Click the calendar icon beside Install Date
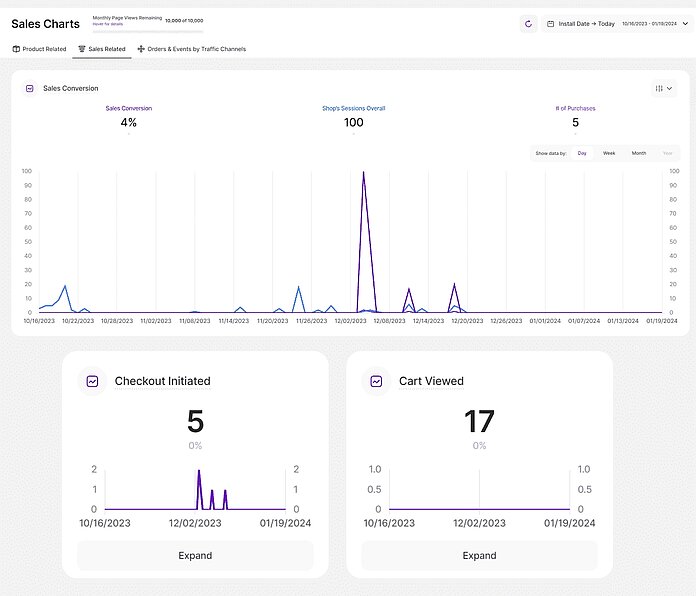Image resolution: width=696 pixels, height=596 pixels. 550,23
